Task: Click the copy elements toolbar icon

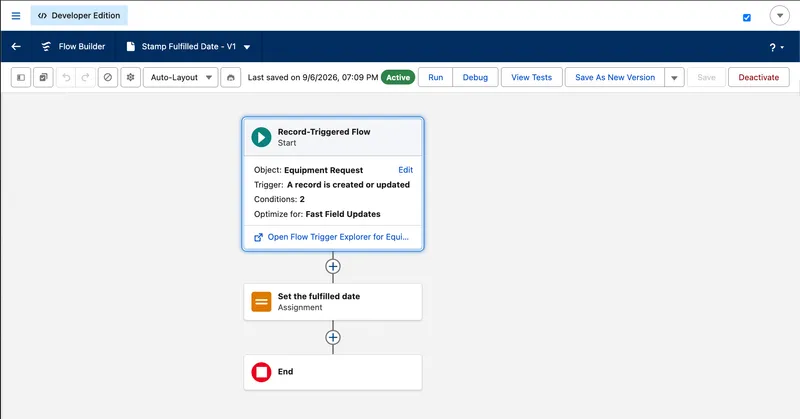Action: pos(43,78)
